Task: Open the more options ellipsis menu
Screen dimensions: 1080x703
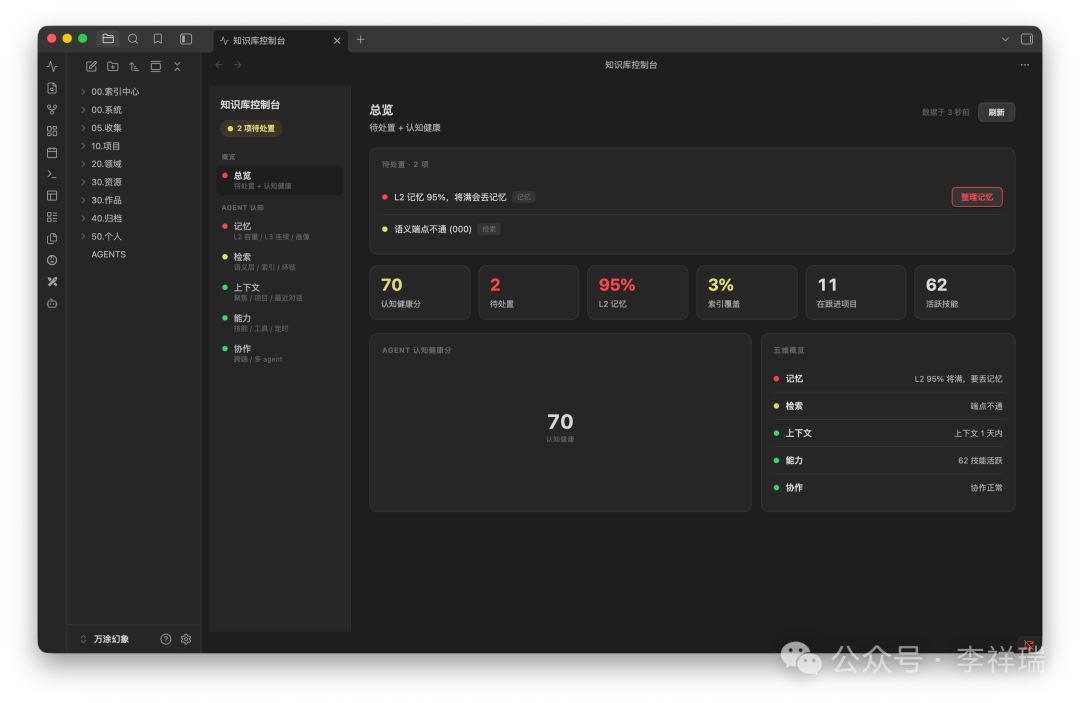Action: coord(1025,65)
